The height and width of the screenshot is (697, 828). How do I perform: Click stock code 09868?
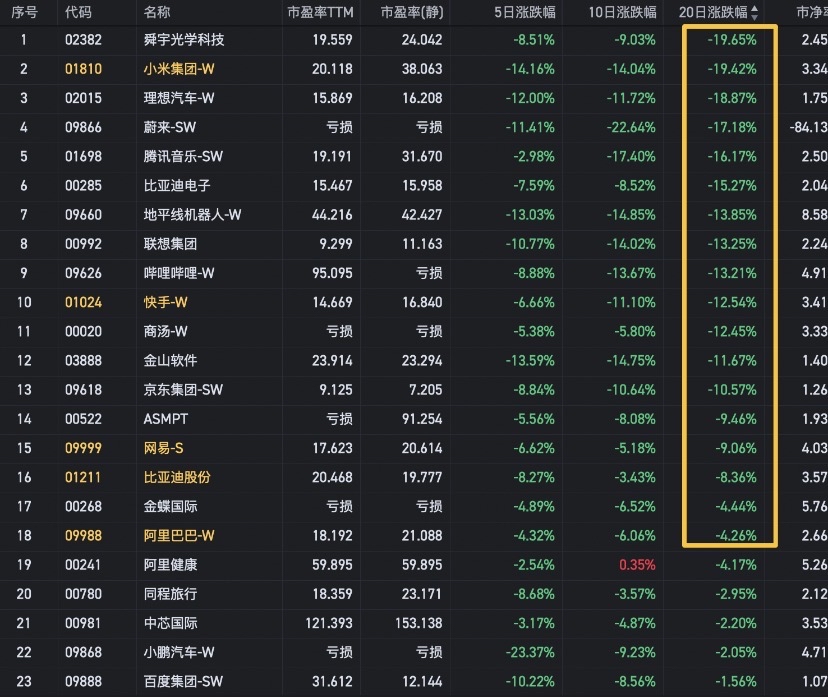tap(83, 652)
